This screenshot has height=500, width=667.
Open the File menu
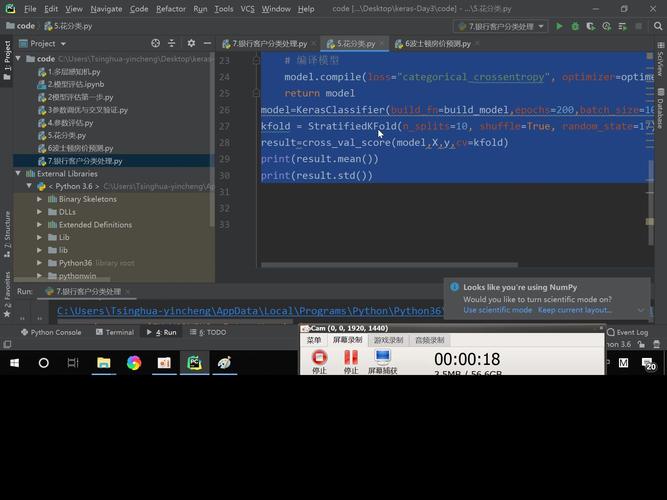(30, 9)
